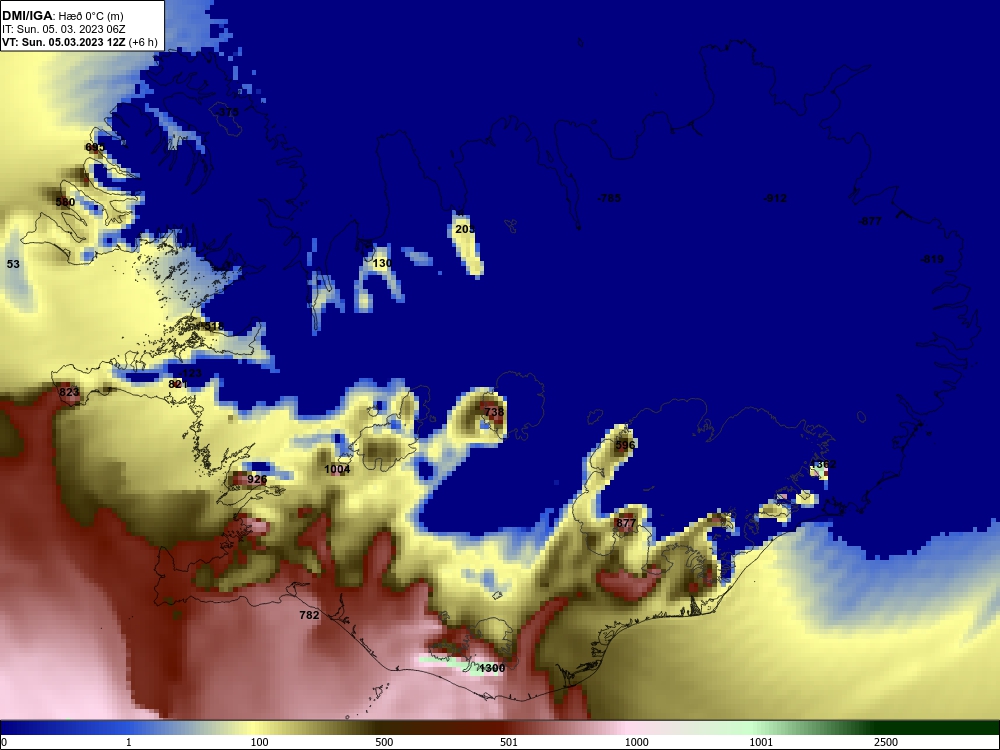Click the legend label 500
The height and width of the screenshot is (750, 1000).
384,742
